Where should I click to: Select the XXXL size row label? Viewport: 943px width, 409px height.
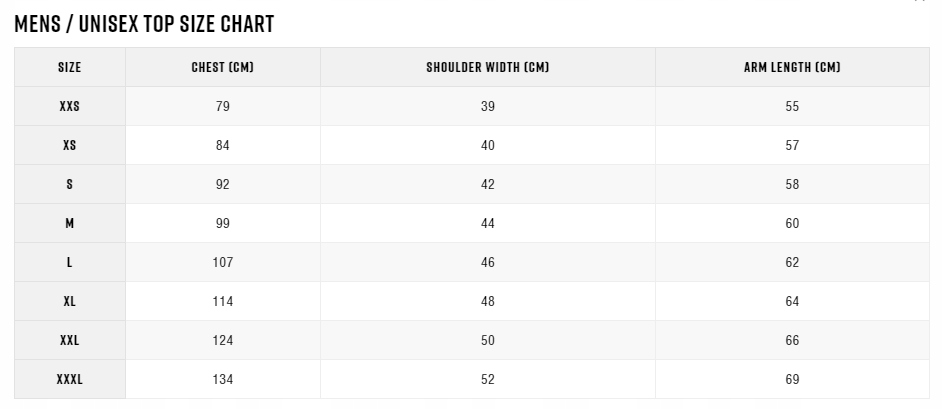[70, 380]
